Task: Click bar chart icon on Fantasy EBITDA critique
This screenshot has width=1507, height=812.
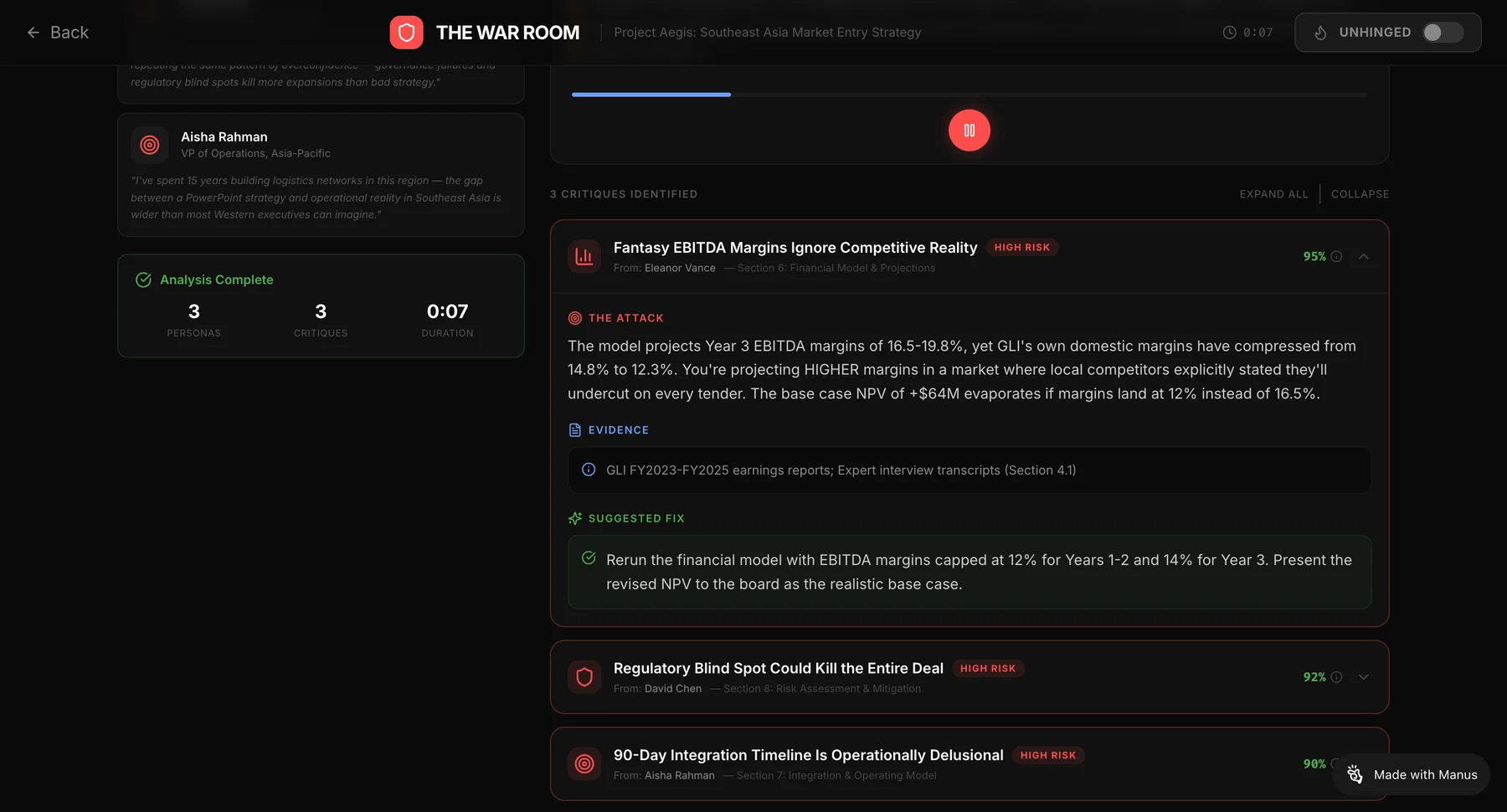Action: click(x=584, y=257)
